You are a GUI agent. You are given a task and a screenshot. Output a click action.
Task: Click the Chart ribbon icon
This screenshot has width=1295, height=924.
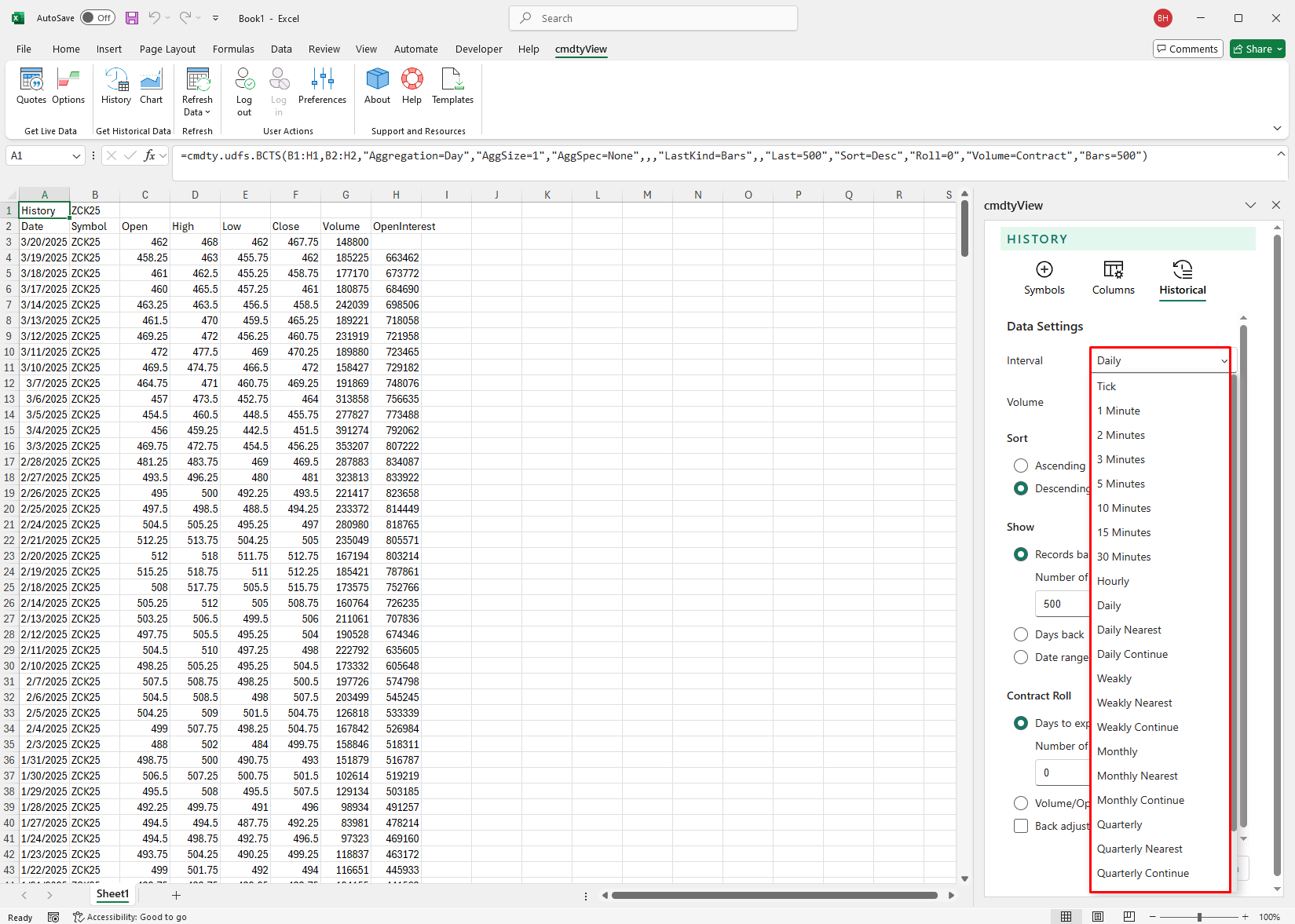[151, 86]
